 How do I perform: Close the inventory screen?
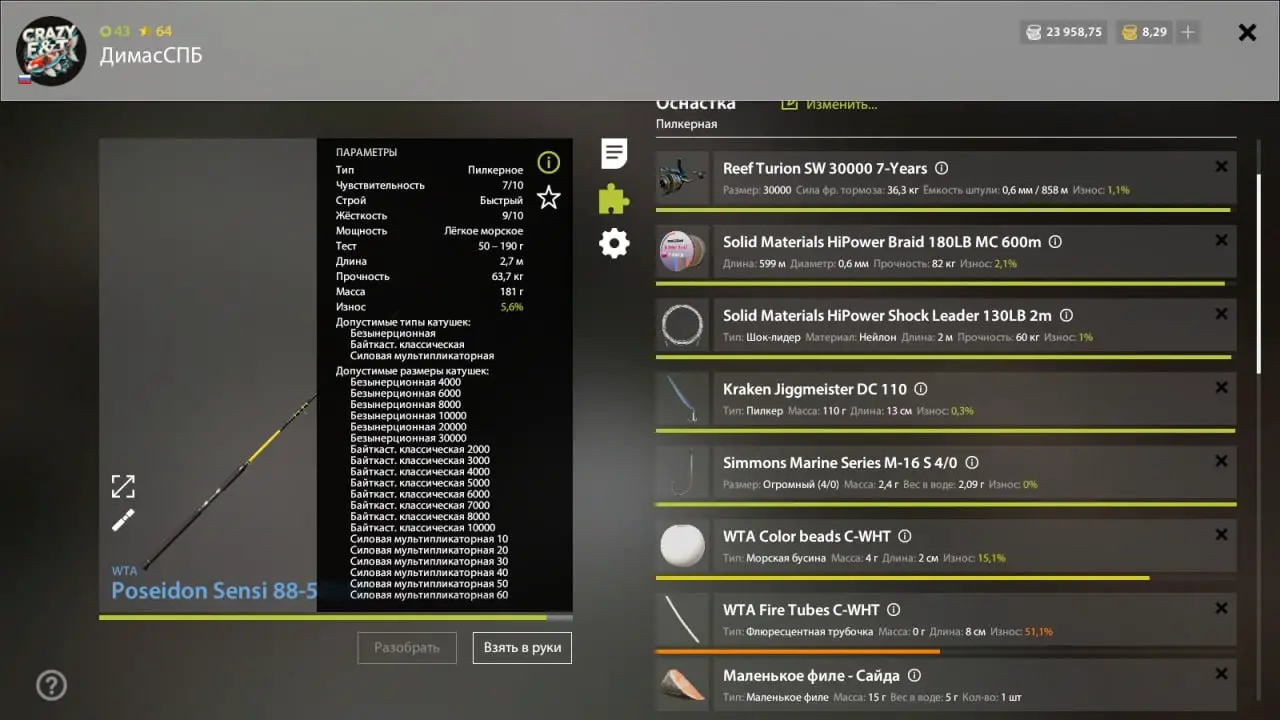(1247, 32)
